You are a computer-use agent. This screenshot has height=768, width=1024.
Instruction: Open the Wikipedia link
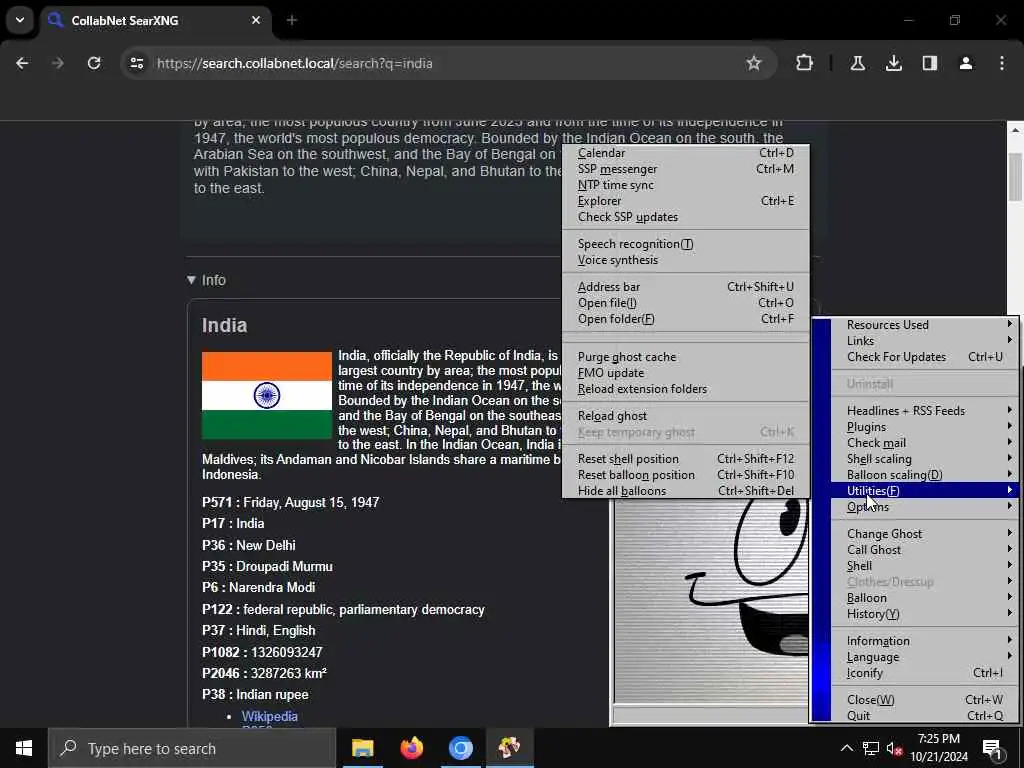click(x=270, y=716)
